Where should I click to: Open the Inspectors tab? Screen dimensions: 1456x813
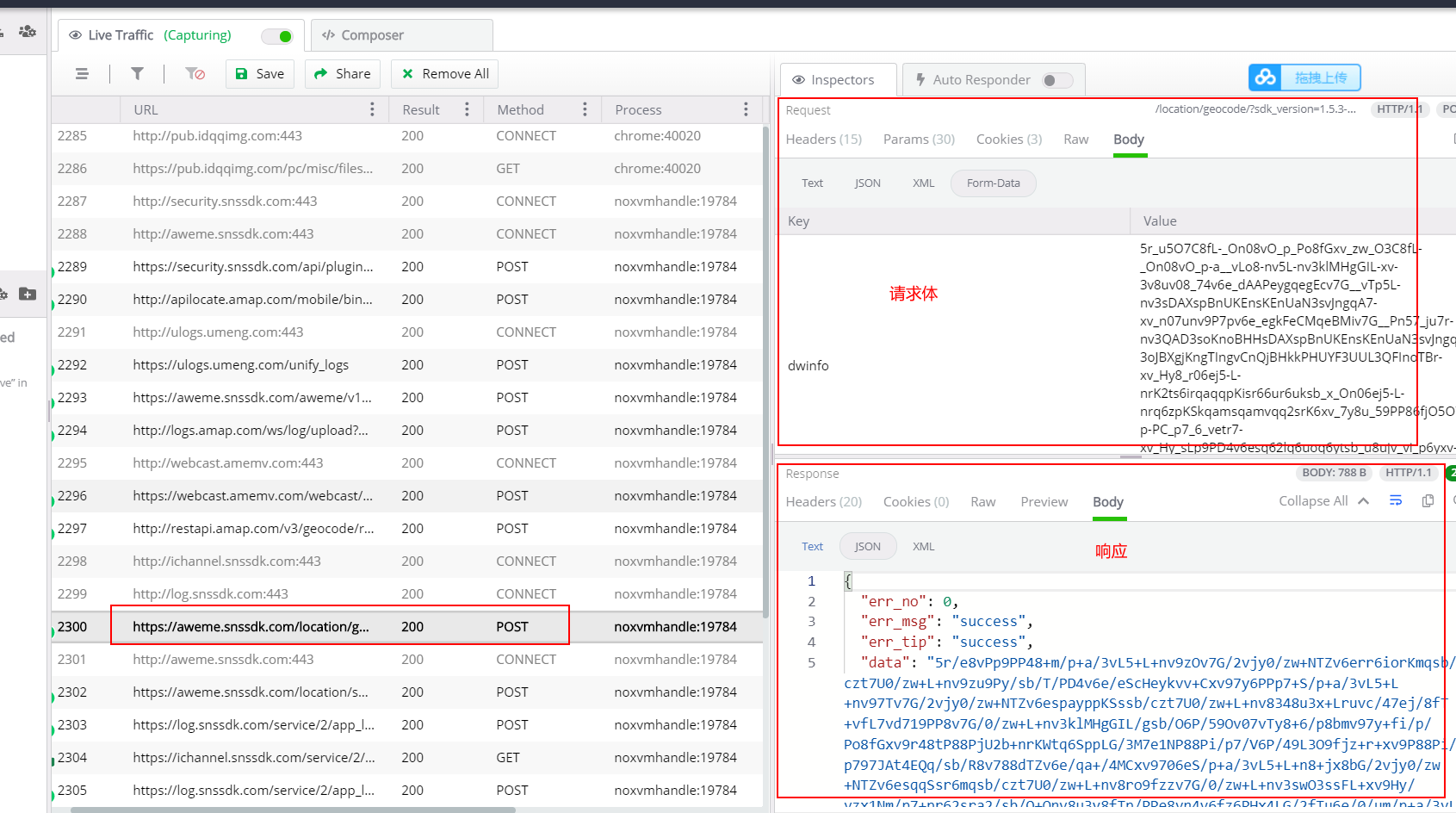838,79
